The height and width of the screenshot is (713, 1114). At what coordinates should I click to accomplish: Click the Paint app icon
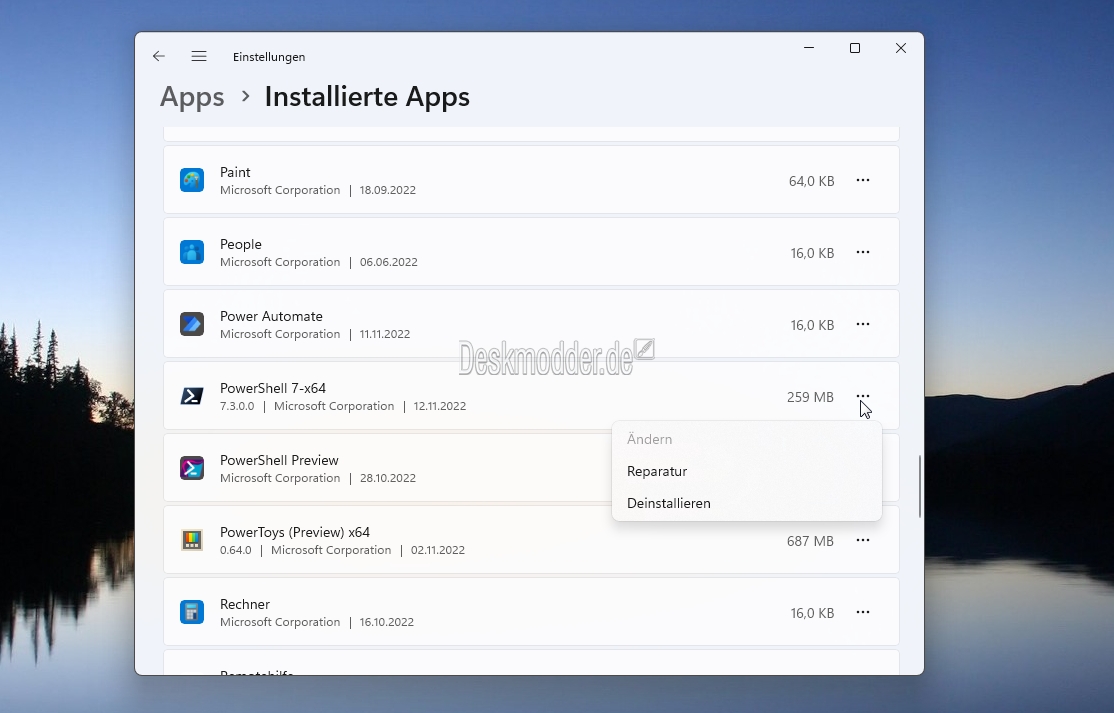tap(192, 180)
